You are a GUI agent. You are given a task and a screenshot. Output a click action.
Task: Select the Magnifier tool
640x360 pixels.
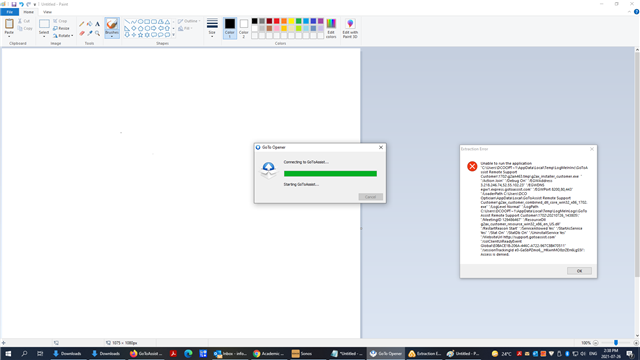pos(97,33)
